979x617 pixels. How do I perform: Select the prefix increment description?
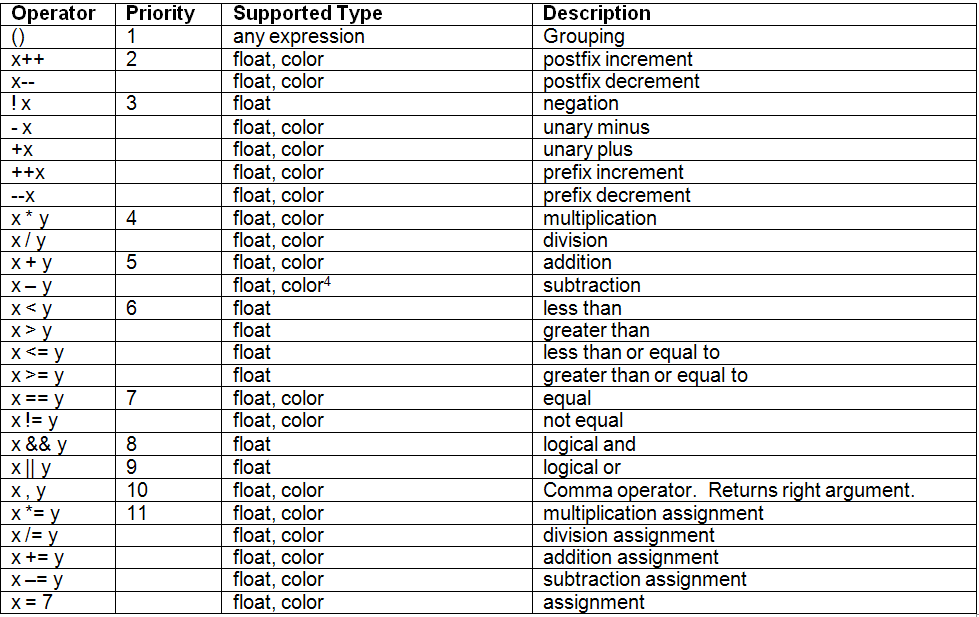click(x=613, y=172)
